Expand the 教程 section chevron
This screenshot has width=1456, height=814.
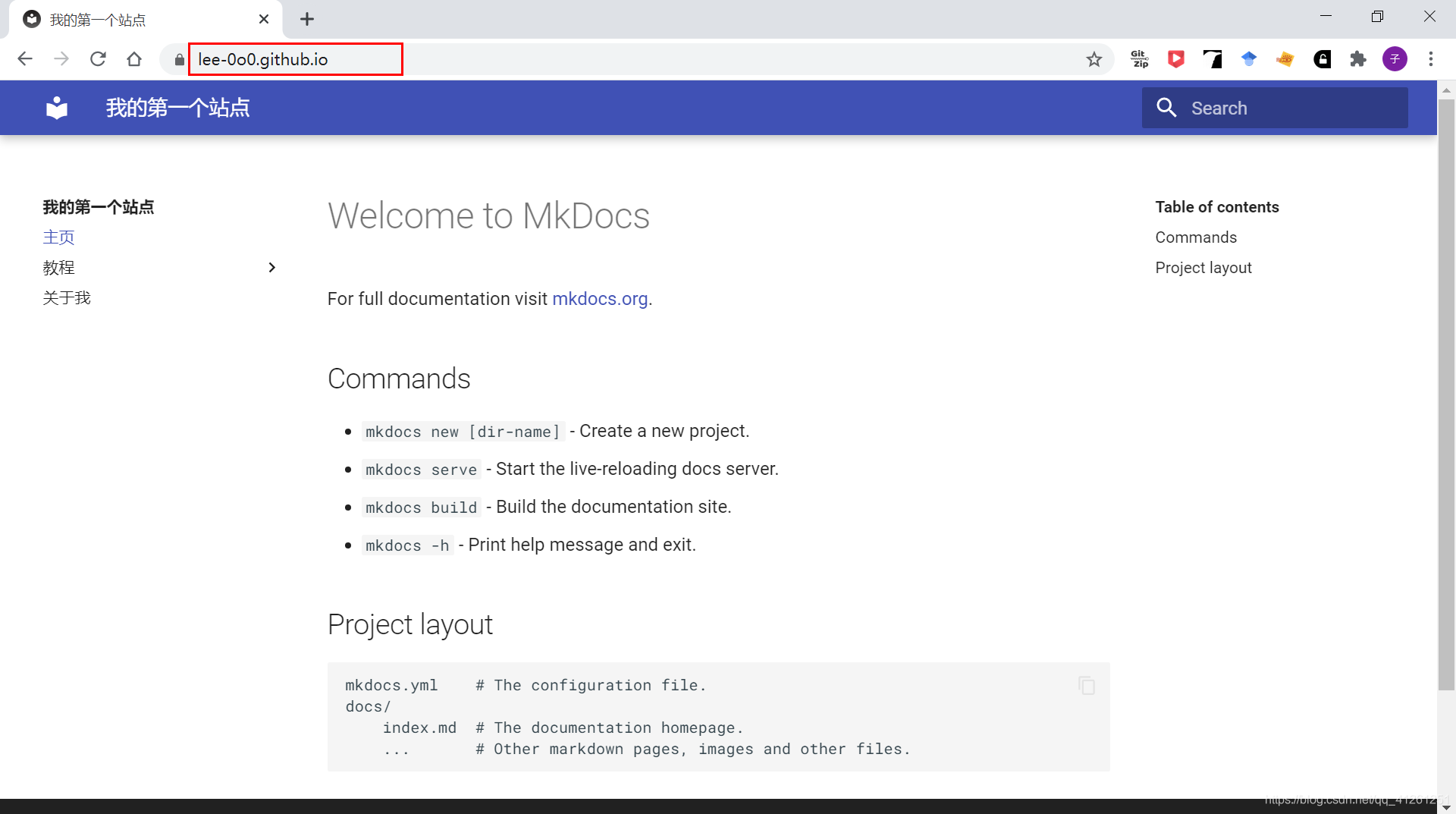(x=272, y=268)
